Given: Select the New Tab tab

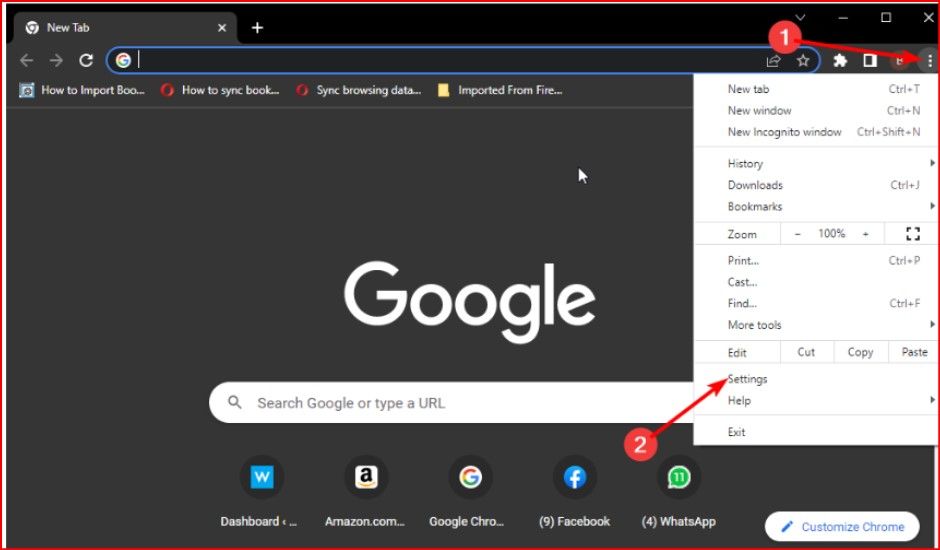Looking at the screenshot, I should click(123, 28).
